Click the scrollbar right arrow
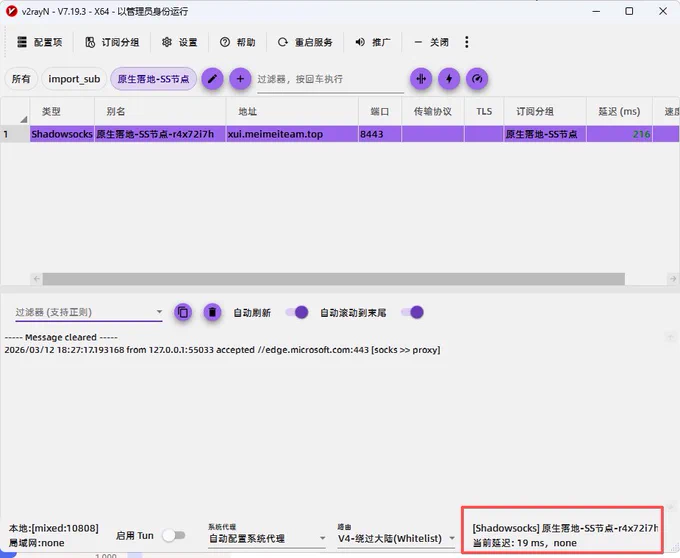Image resolution: width=680 pixels, height=558 pixels. click(x=673, y=279)
